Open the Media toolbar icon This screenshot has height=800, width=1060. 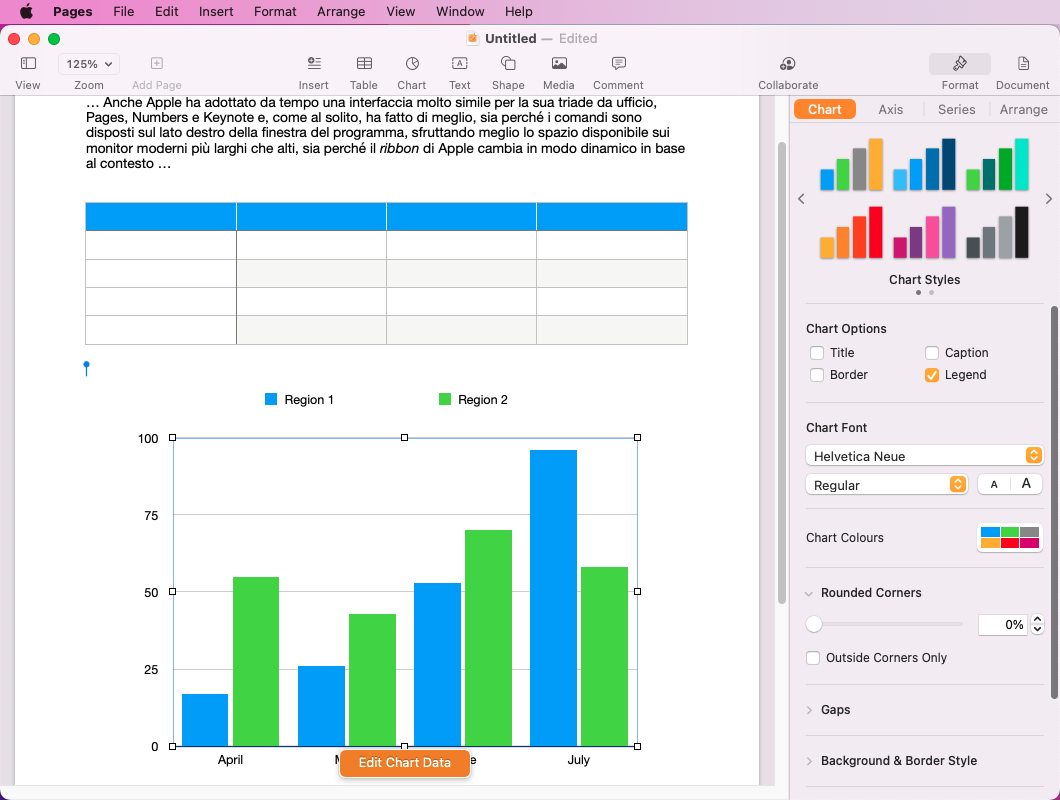[x=558, y=64]
